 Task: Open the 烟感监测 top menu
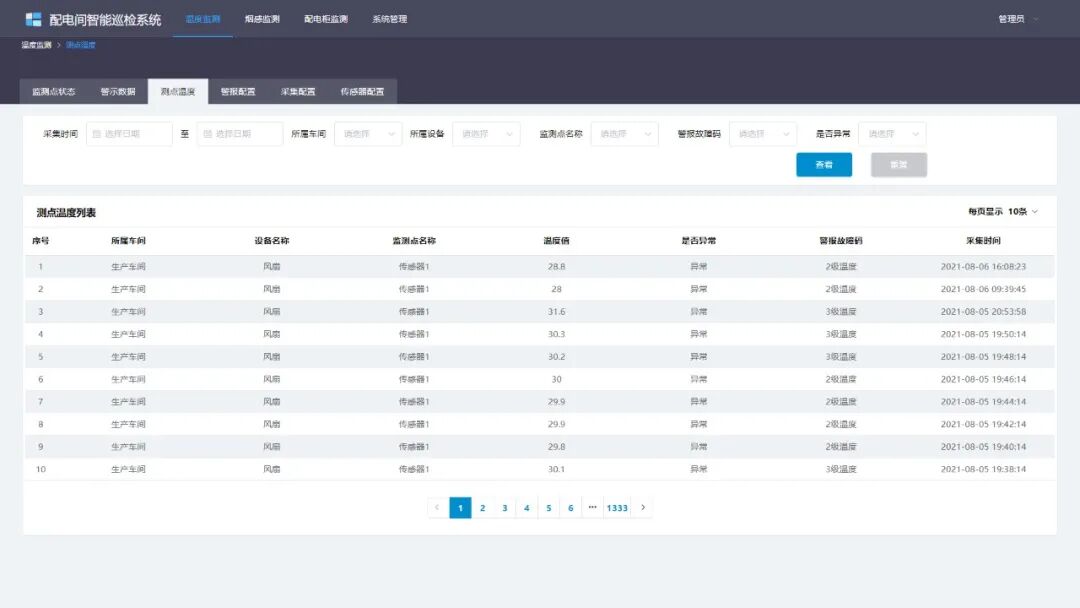pos(262,19)
